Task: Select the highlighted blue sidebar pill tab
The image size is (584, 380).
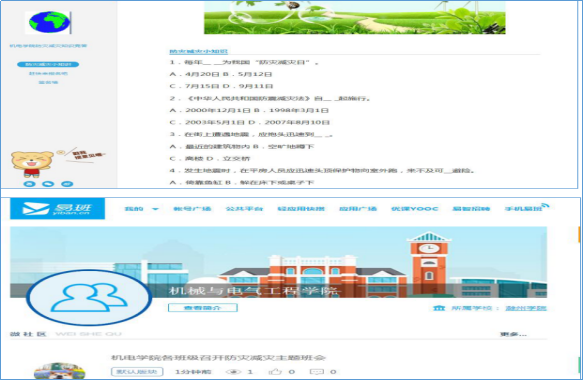Action: (48, 64)
